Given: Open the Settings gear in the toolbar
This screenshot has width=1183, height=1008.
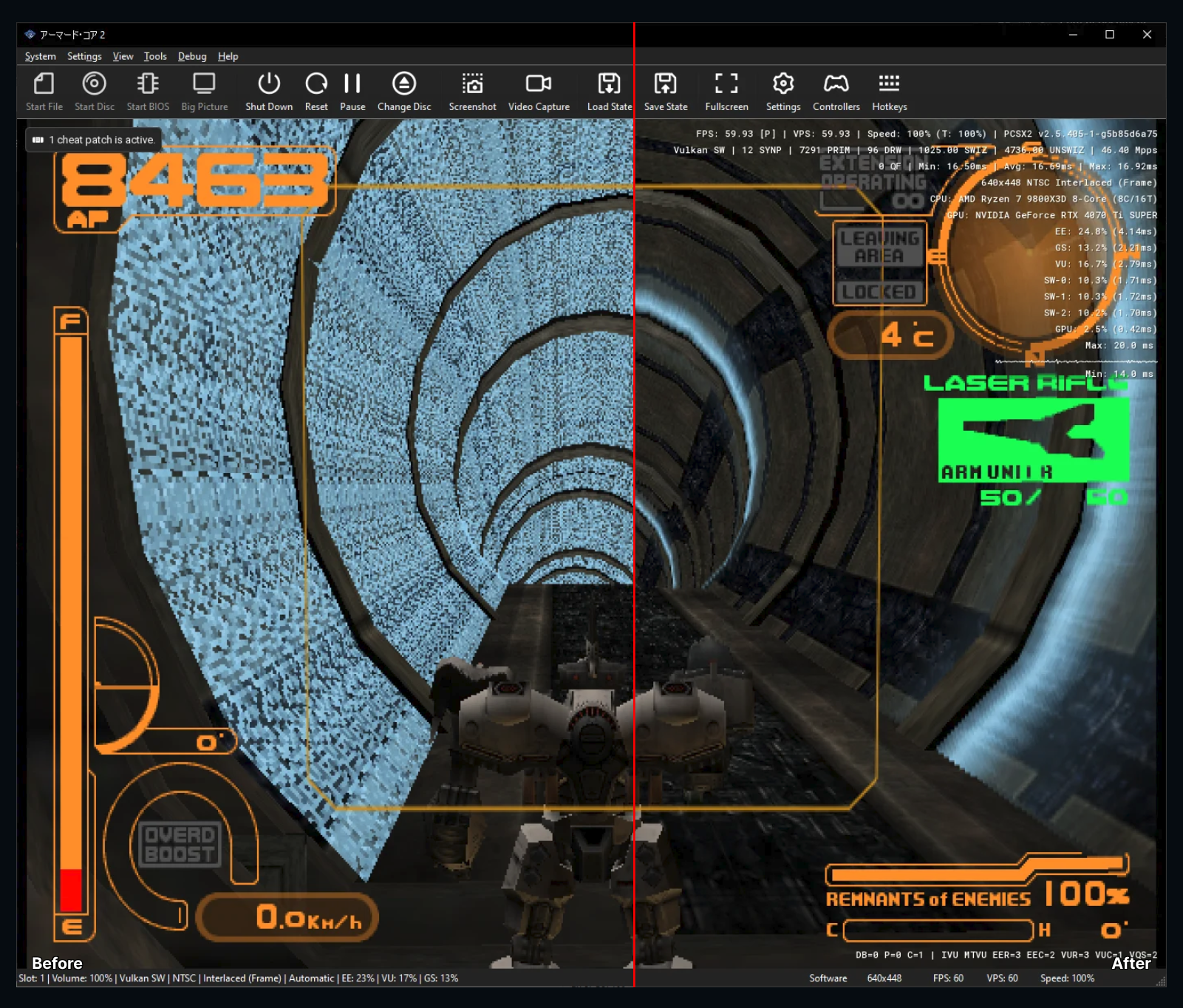Looking at the screenshot, I should (783, 91).
